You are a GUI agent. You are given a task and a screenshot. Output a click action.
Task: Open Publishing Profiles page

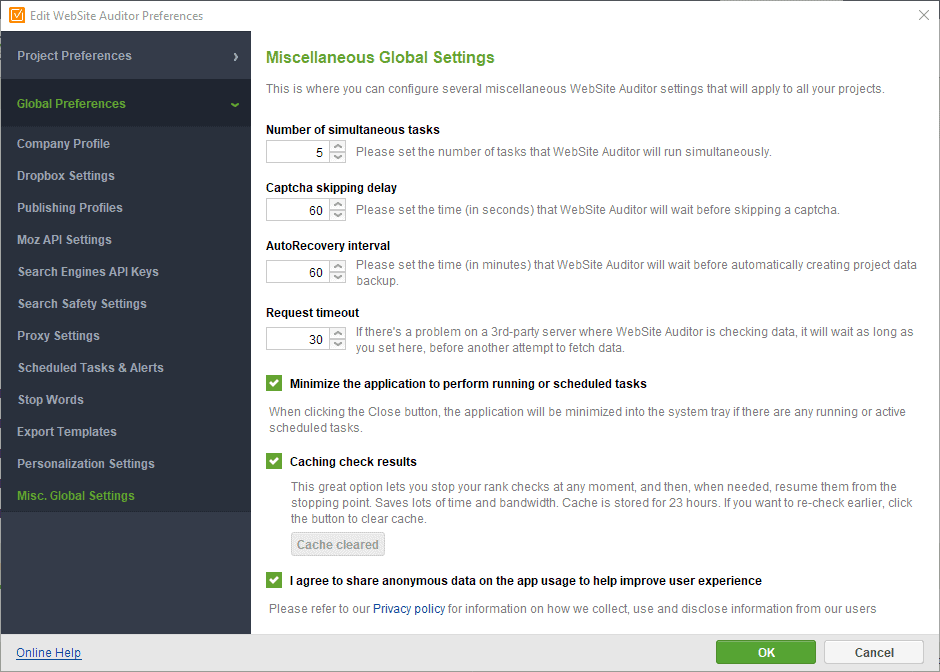click(x=70, y=207)
